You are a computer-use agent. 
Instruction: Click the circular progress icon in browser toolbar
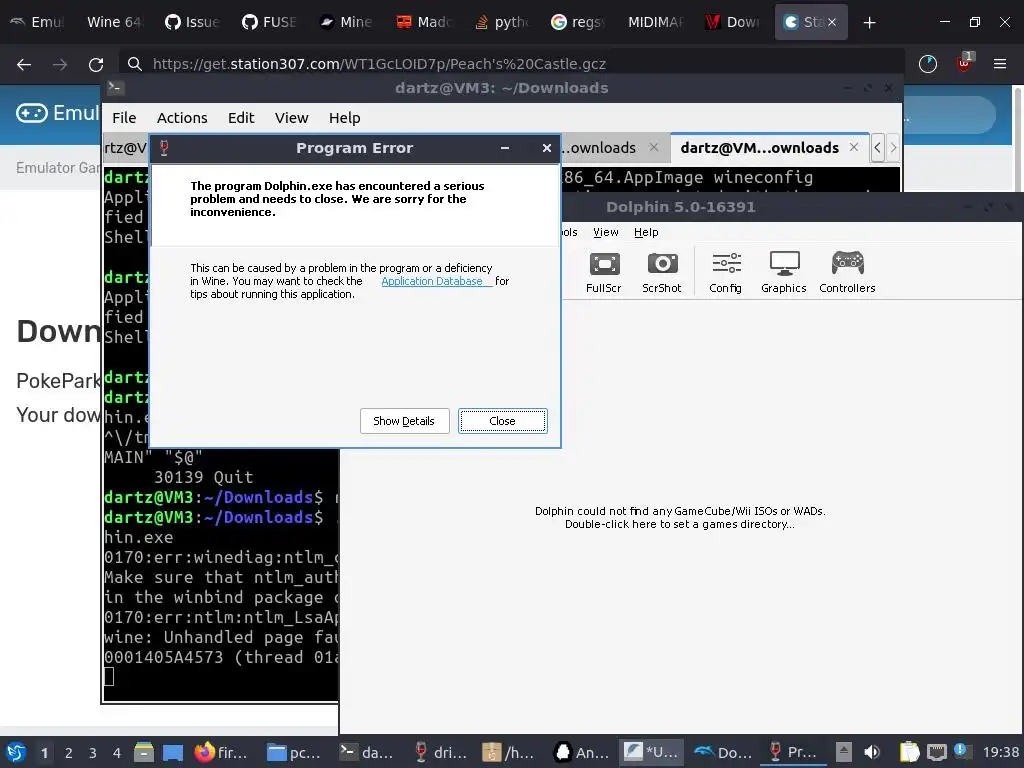928,64
